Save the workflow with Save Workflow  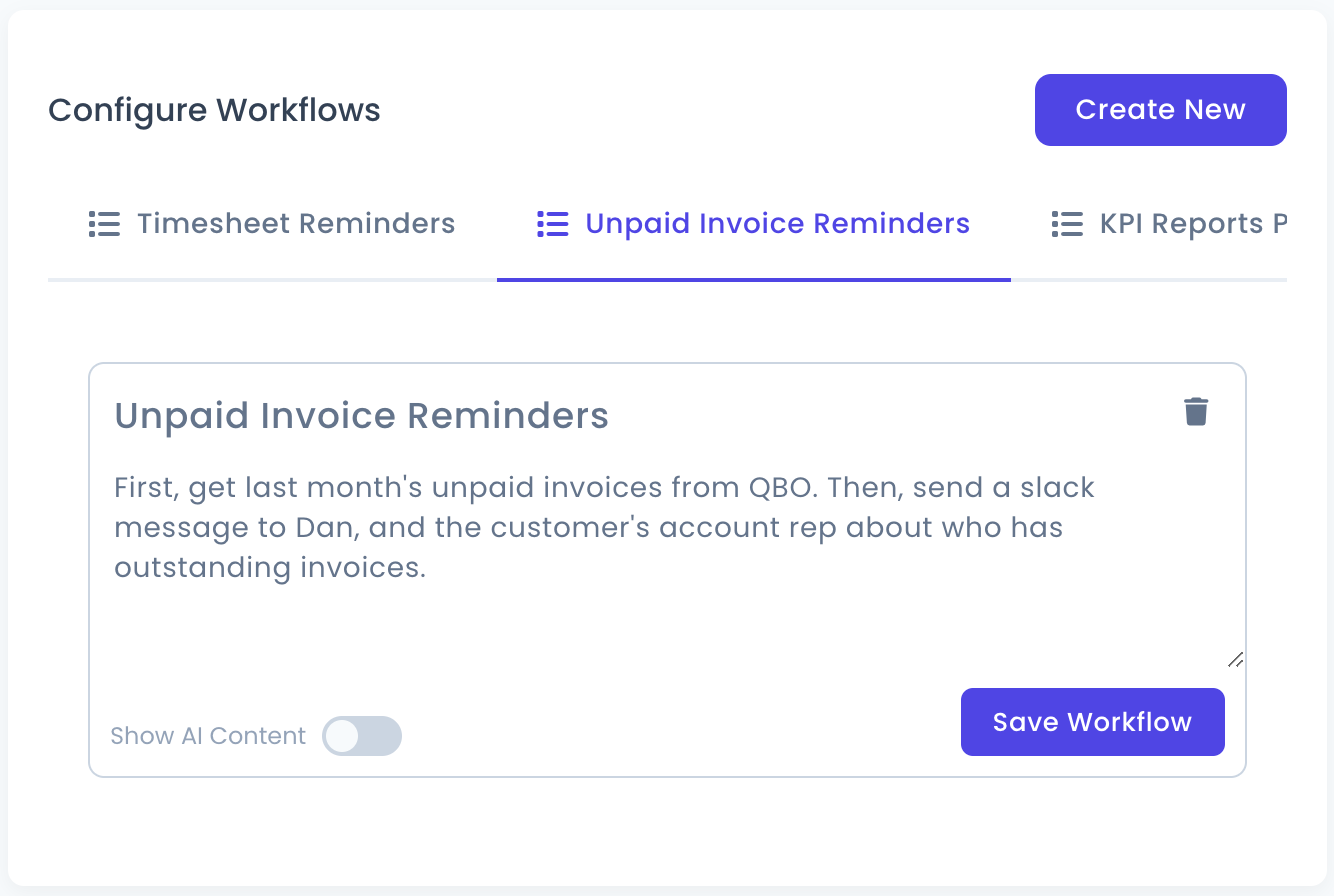[1092, 722]
